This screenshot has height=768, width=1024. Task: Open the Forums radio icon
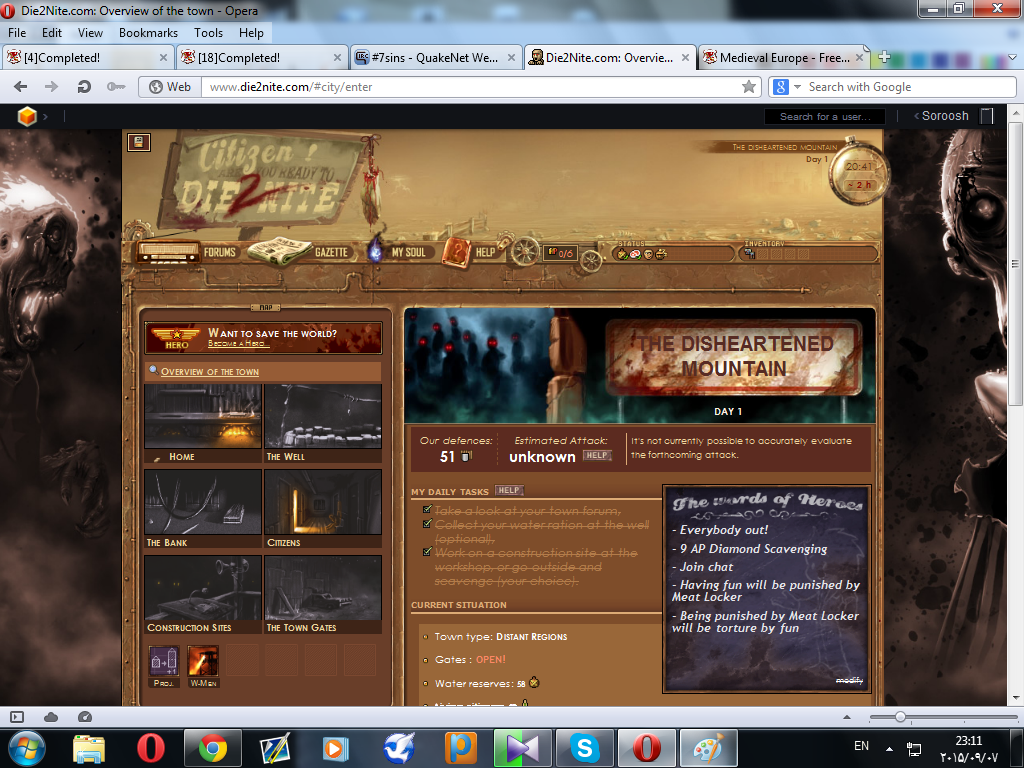[x=168, y=252]
